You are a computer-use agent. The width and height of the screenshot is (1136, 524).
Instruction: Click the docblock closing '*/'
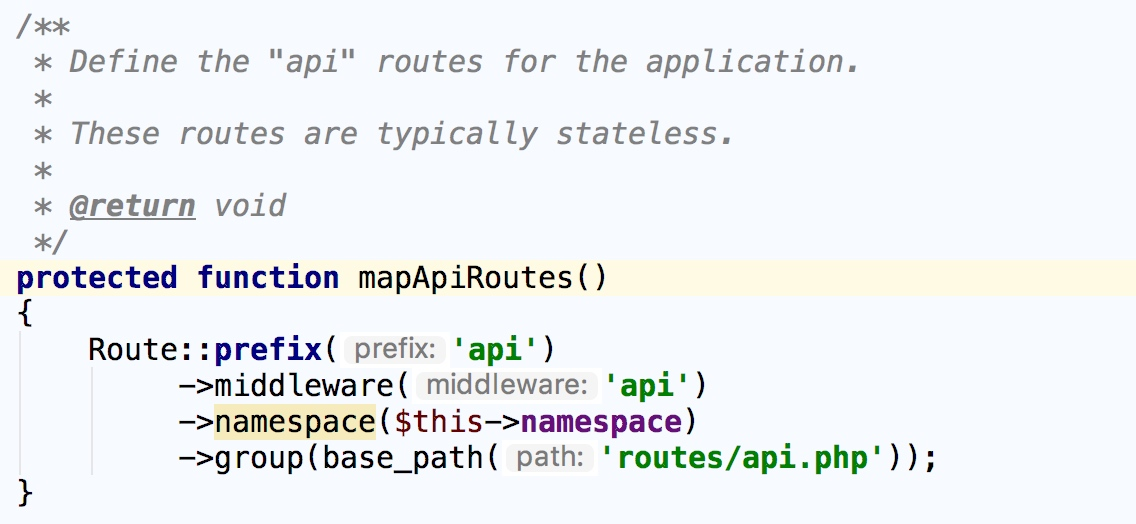51,241
